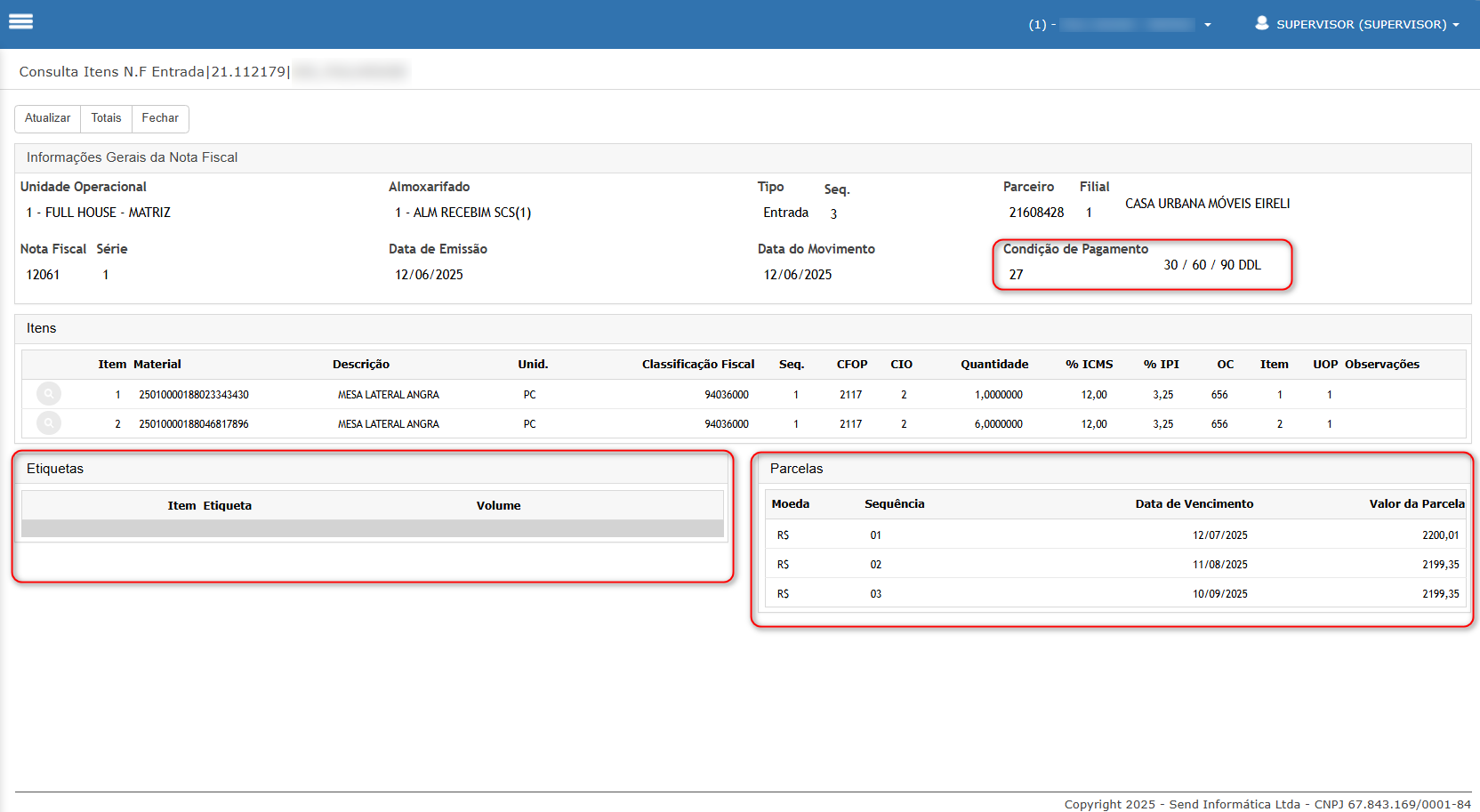Click the Send Informática copyright footer text

(1267, 804)
